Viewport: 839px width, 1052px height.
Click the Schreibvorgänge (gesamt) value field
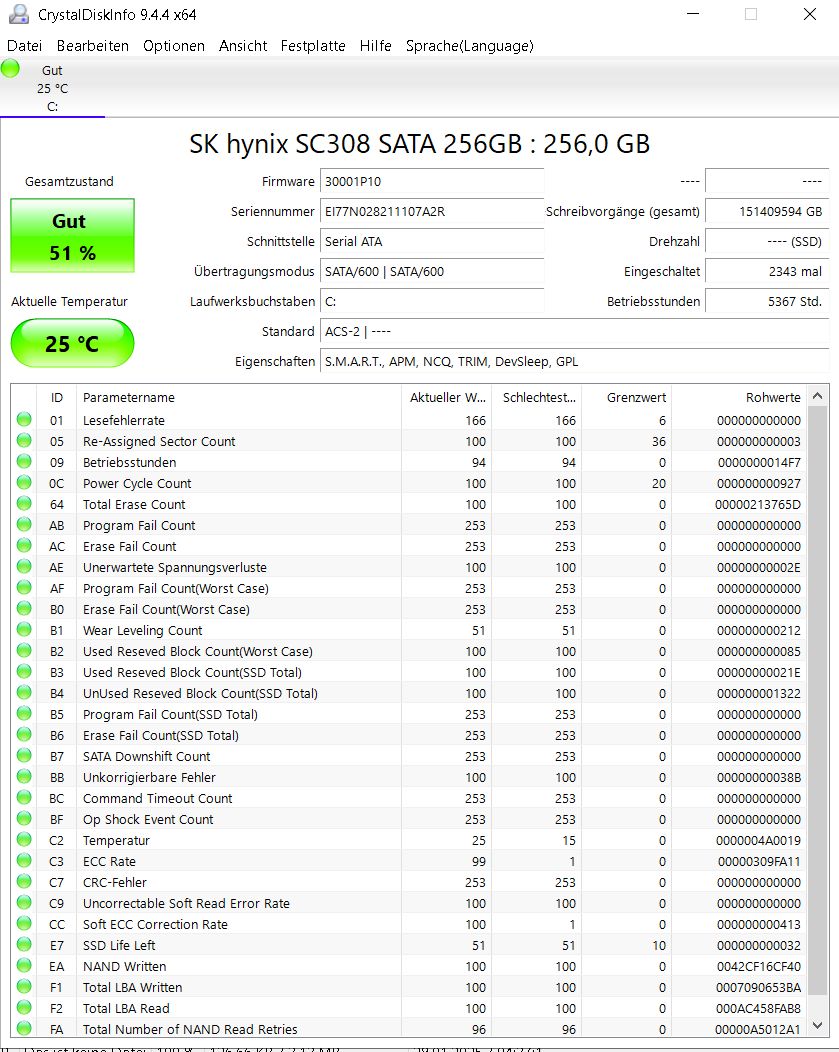767,211
